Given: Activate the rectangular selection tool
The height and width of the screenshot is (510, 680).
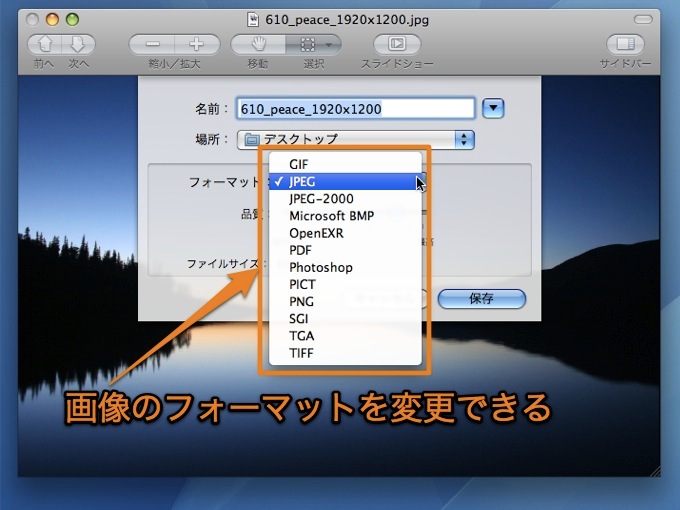Looking at the screenshot, I should click(x=307, y=44).
